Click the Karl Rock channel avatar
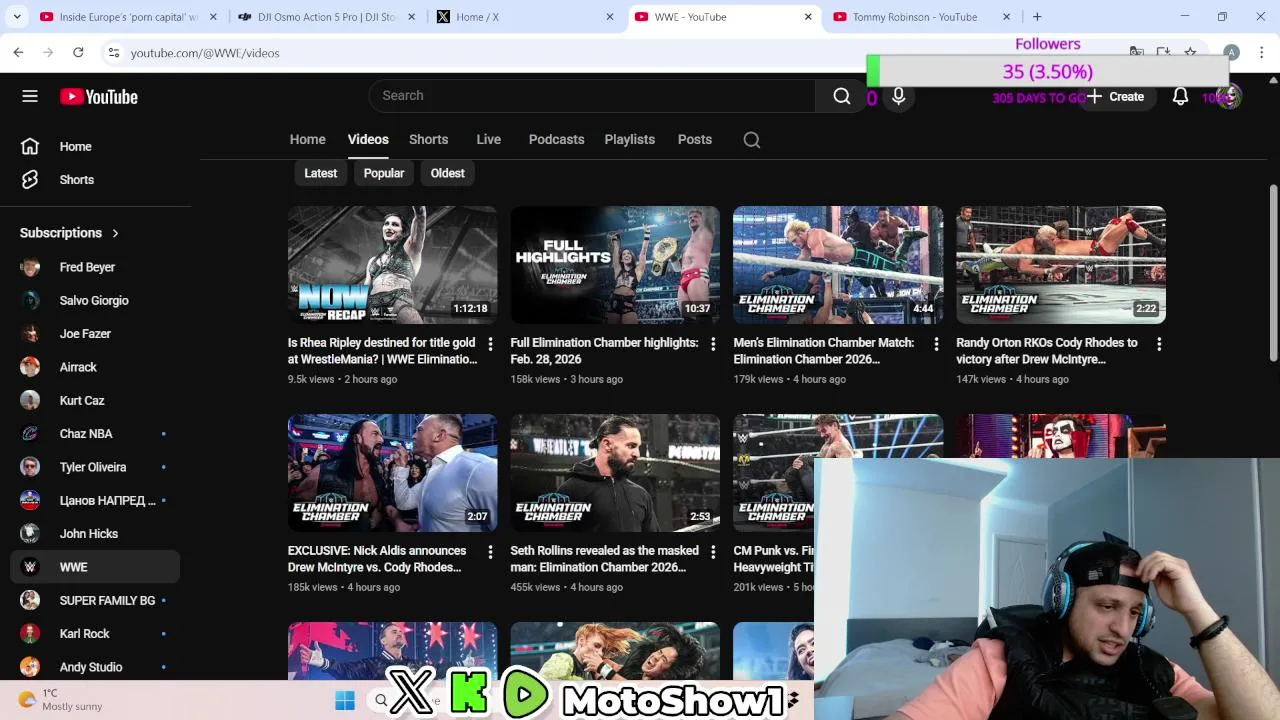Image resolution: width=1280 pixels, height=720 pixels. click(x=30, y=634)
